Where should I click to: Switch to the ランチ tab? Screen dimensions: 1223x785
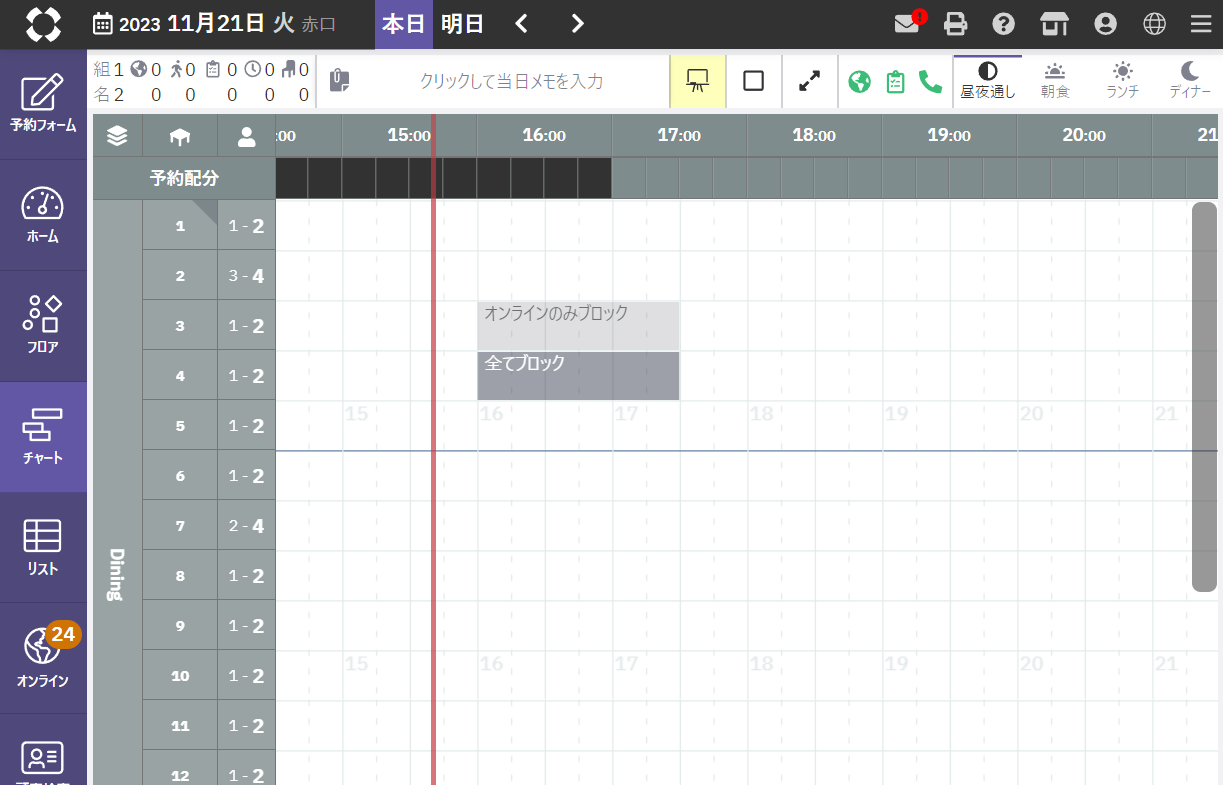click(x=1122, y=81)
